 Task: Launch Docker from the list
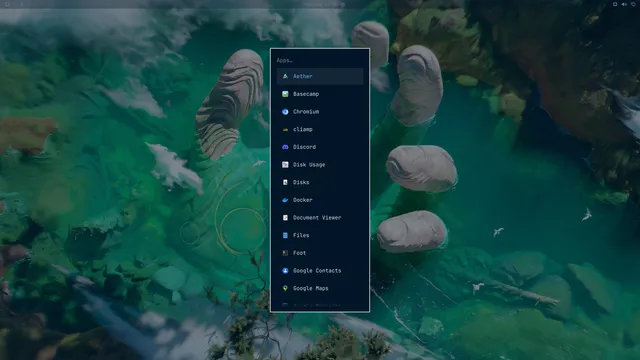click(320, 200)
